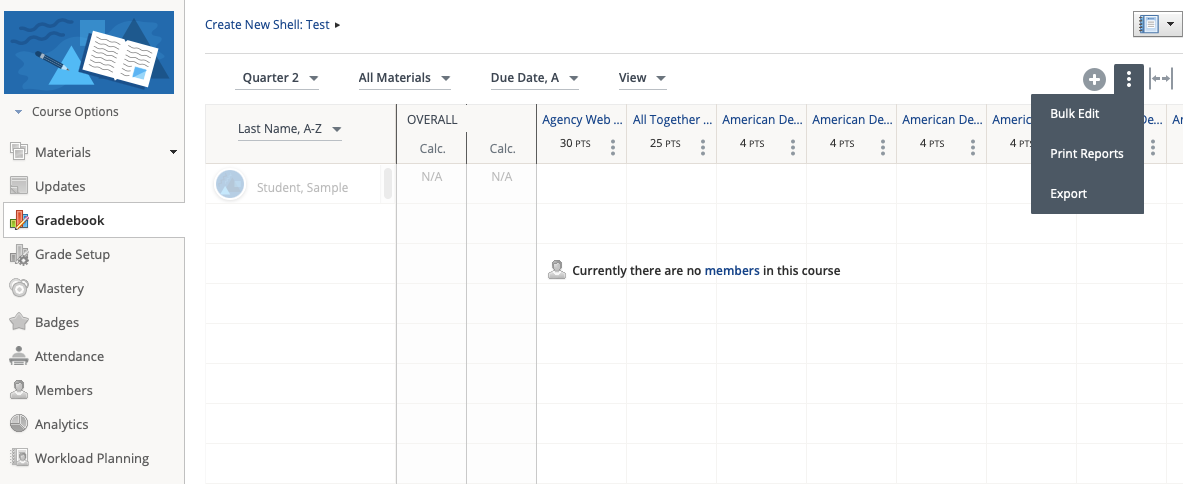Click the Badges star icon
The width and height of the screenshot is (1200, 484).
pos(18,322)
